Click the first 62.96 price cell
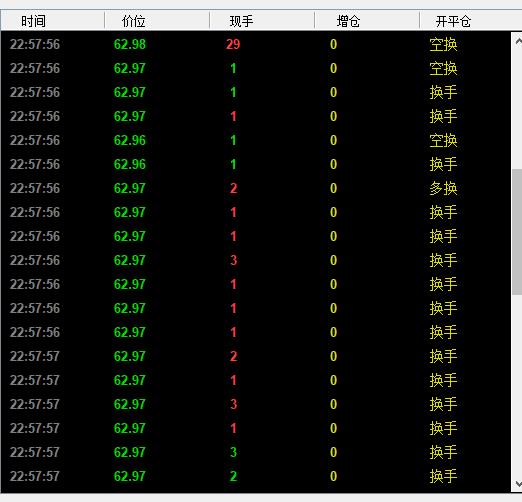Screen dimensions: 522x502 (x=130, y=140)
